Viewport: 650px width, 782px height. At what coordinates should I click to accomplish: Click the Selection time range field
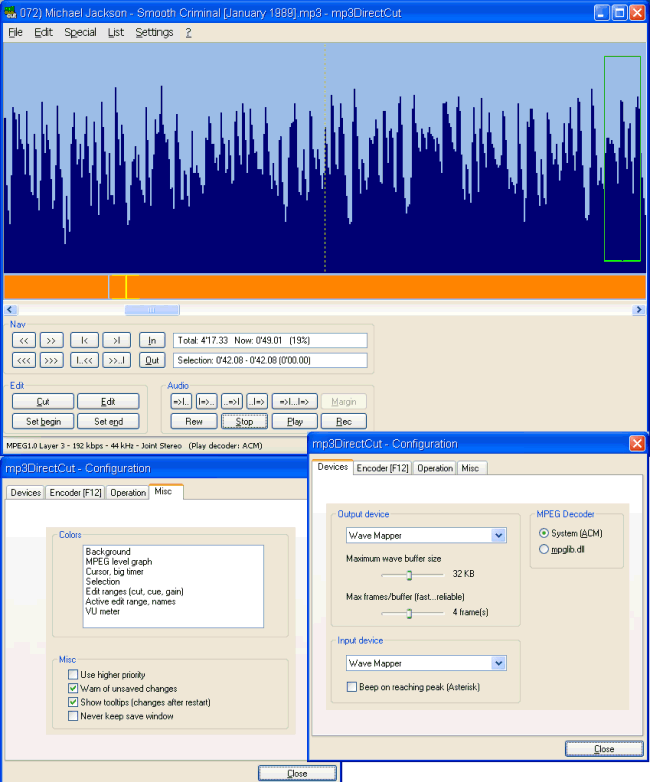pos(270,360)
